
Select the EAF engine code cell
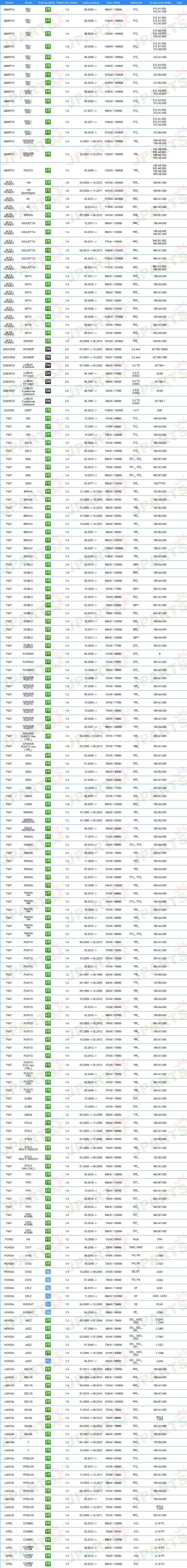point(159,410)
